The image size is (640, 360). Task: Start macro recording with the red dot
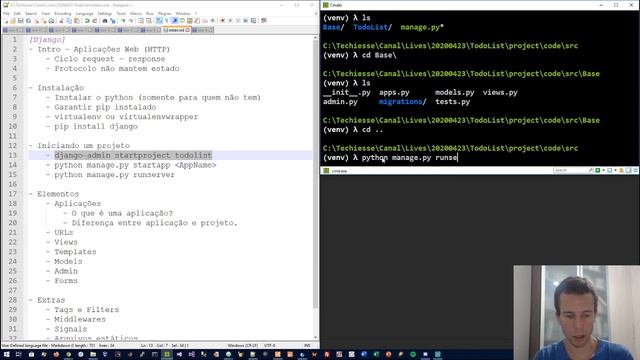pos(222,20)
